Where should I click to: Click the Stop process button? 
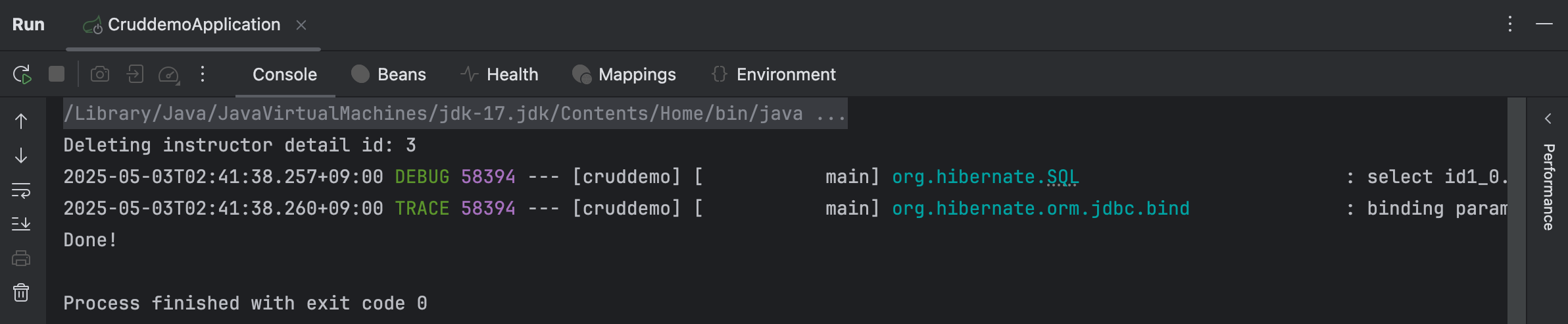[x=57, y=74]
